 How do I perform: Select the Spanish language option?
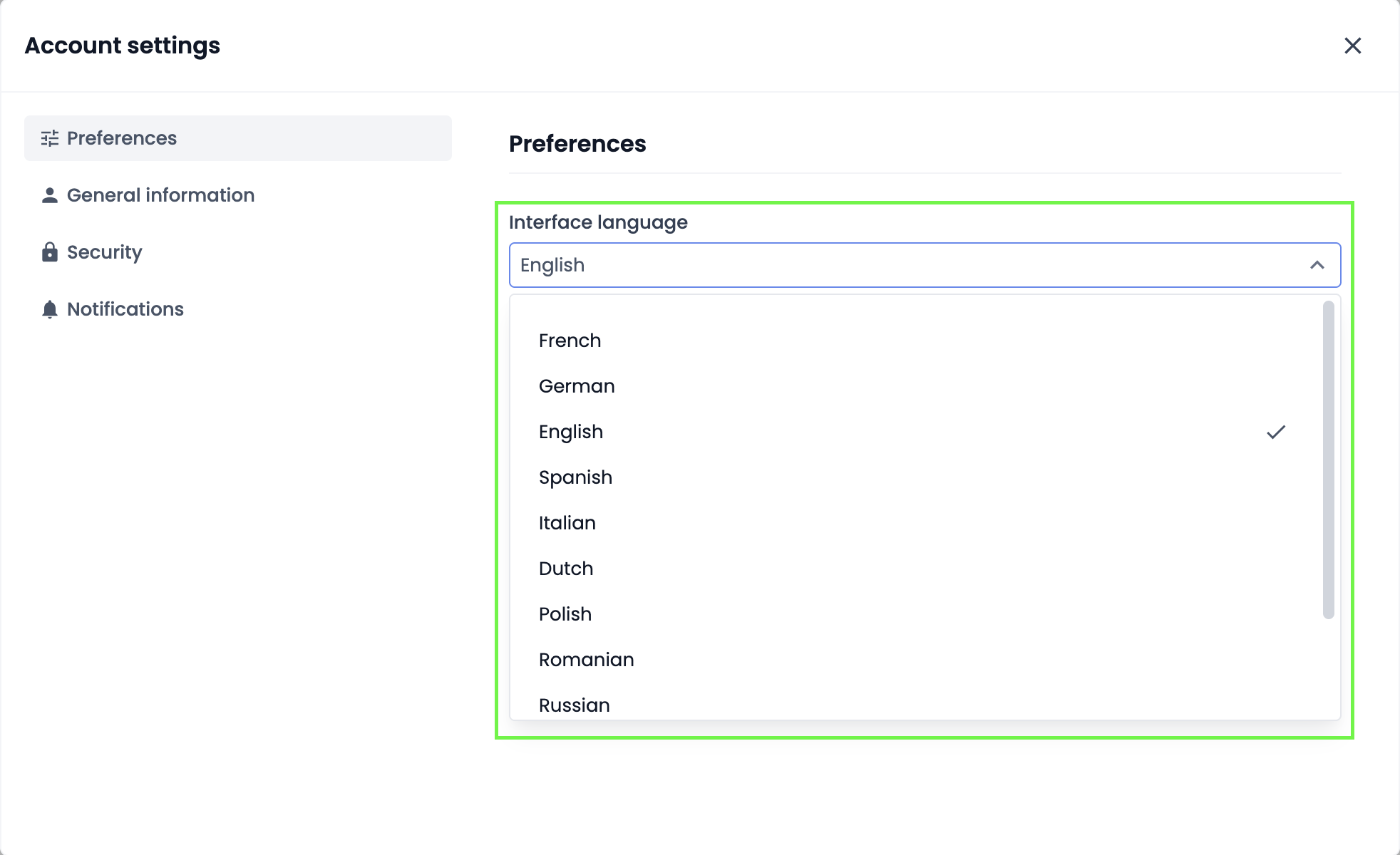click(575, 477)
